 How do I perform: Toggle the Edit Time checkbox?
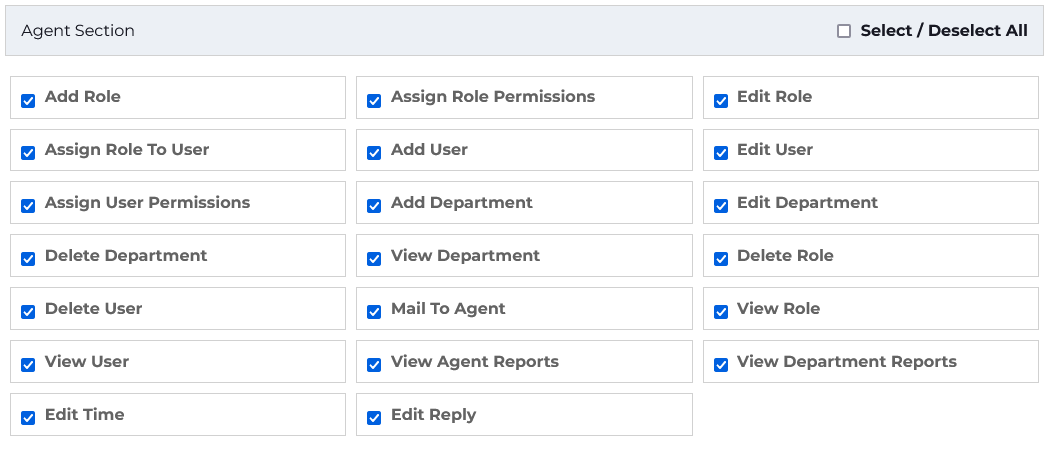[x=28, y=418]
